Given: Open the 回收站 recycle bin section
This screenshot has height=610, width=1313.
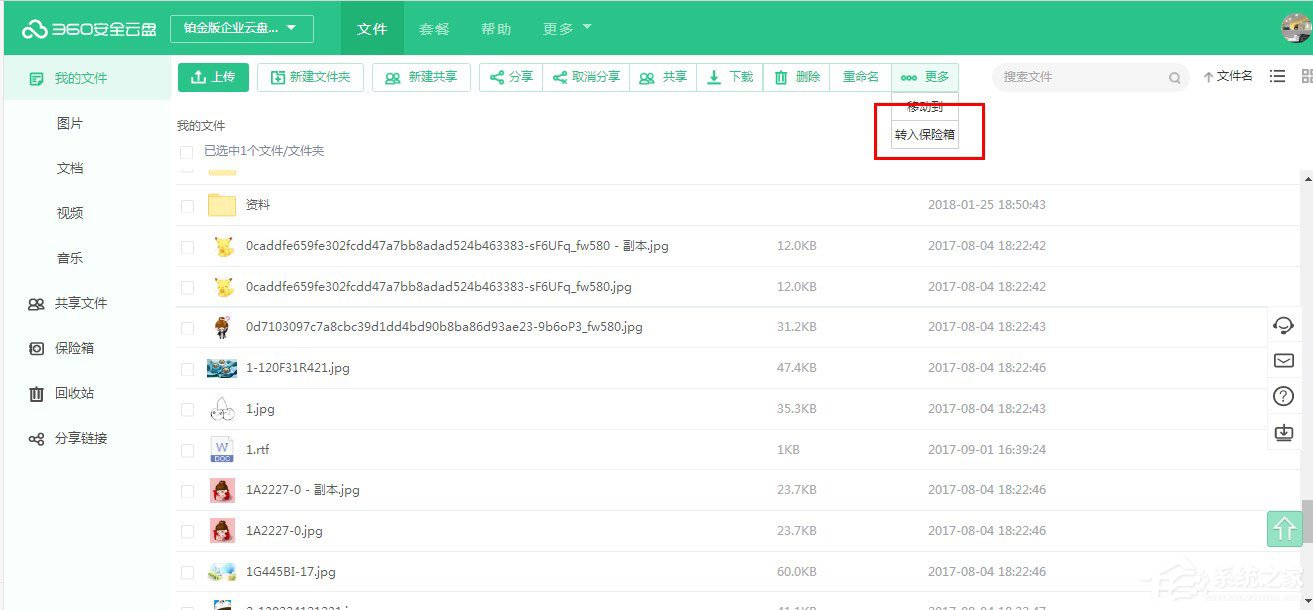Looking at the screenshot, I should [x=69, y=393].
